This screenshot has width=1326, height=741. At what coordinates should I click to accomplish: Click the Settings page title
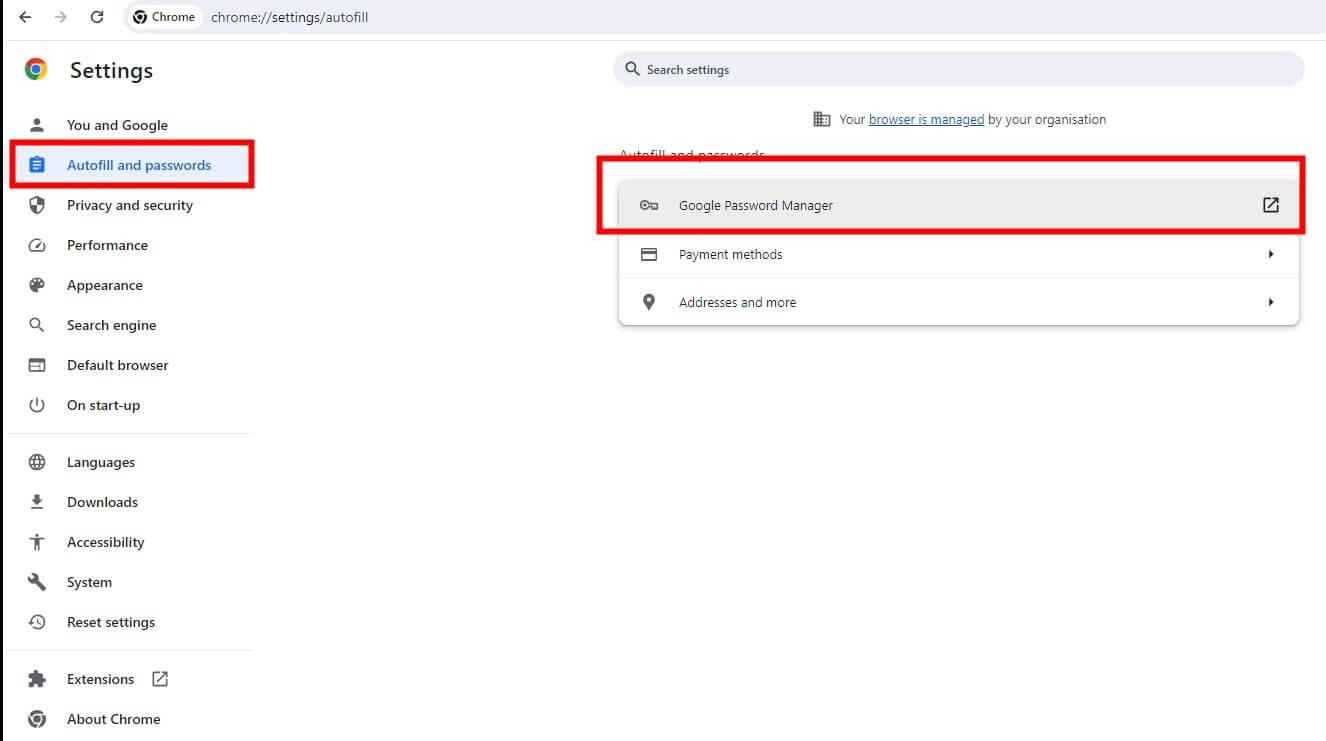point(111,70)
